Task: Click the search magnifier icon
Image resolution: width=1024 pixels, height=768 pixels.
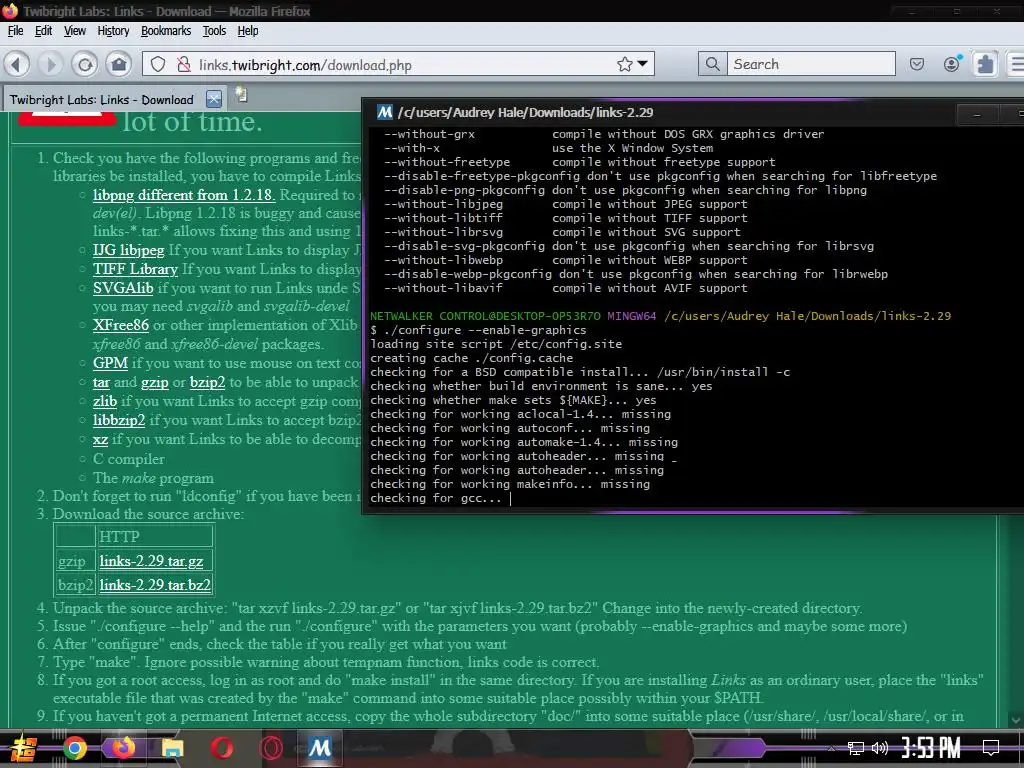Action: [712, 64]
